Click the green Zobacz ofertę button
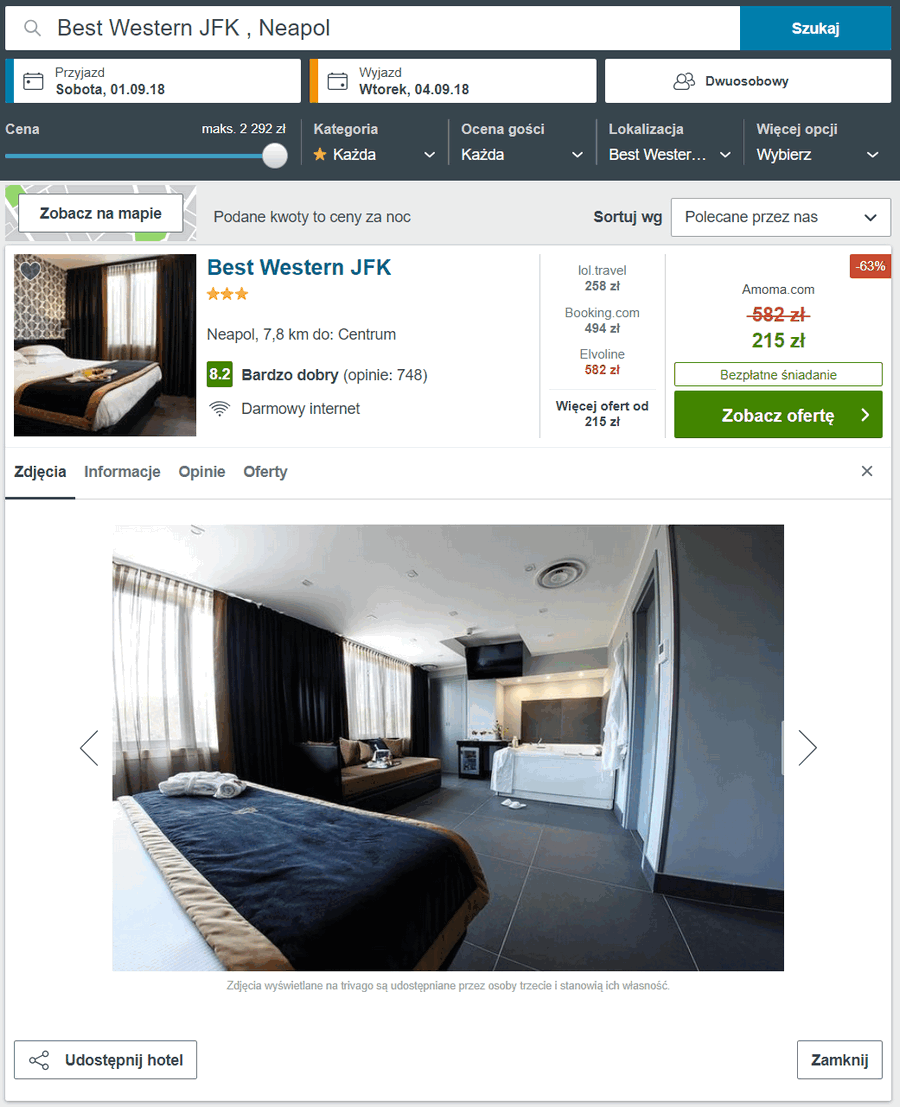The image size is (900, 1107). tap(778, 415)
